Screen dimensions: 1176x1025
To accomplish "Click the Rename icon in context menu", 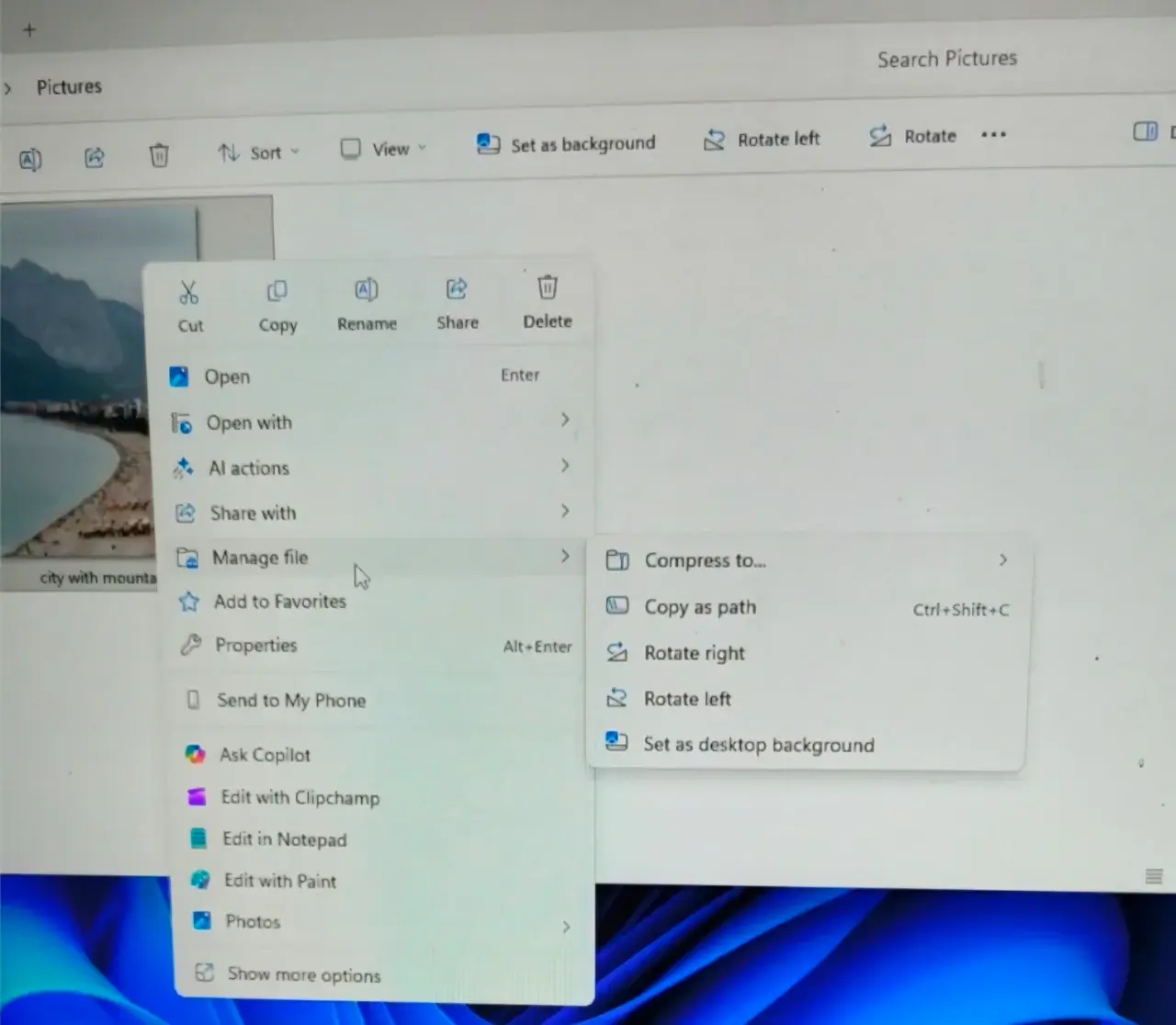I will (366, 291).
